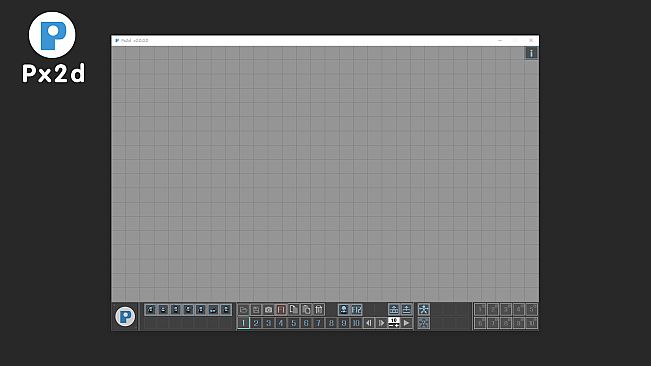This screenshot has height=366, width=651.
Task: Take a snapshot with the camera icon
Action: pos(269,310)
